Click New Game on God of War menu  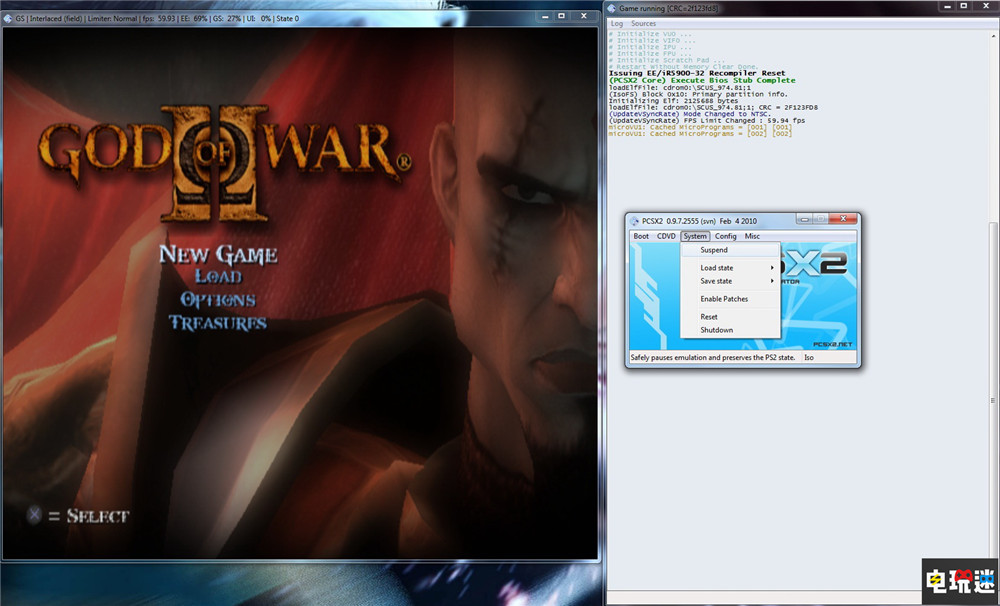pyautogui.click(x=218, y=254)
